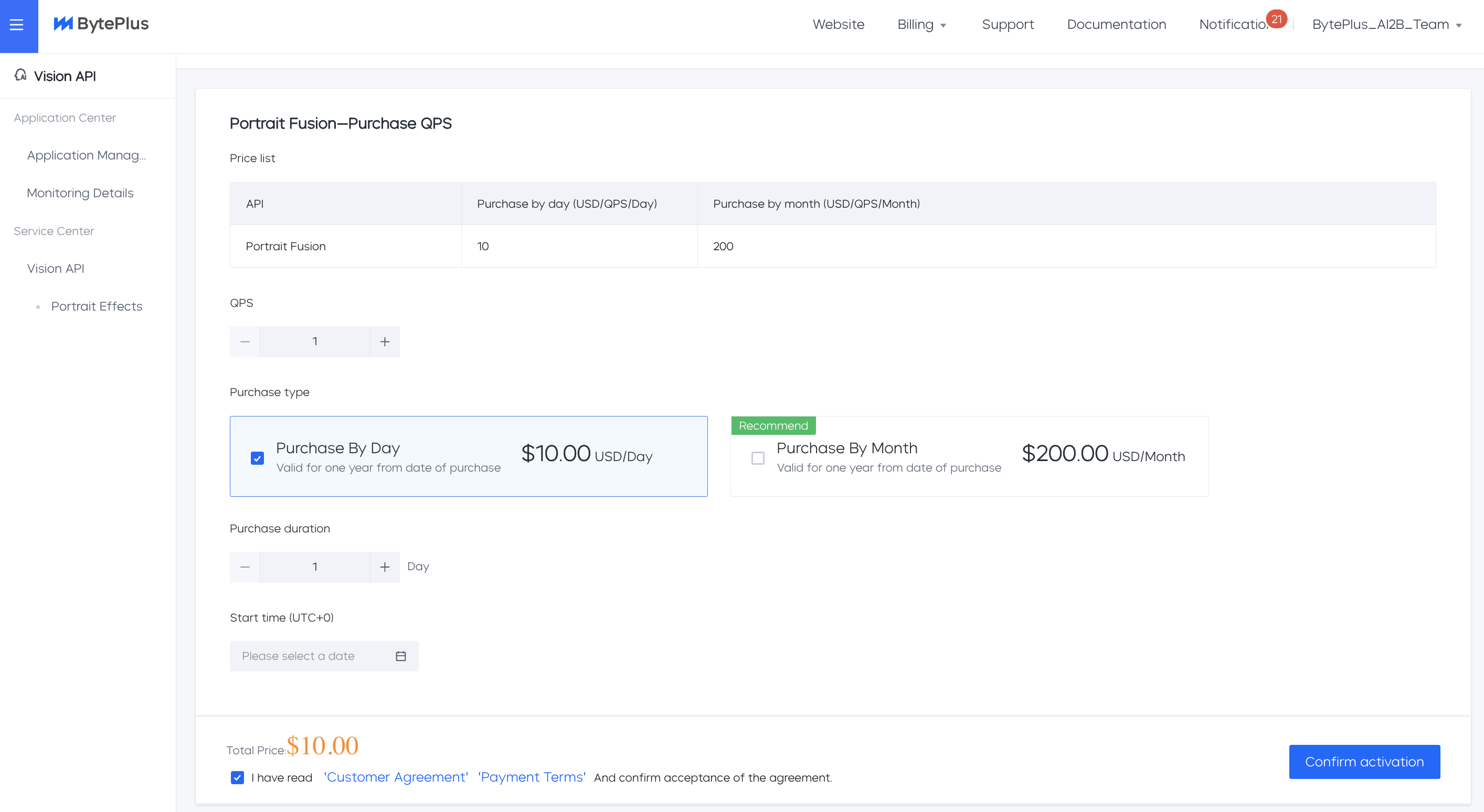Image resolution: width=1484 pixels, height=812 pixels.
Task: Click the QPS quantity input field
Action: (314, 341)
